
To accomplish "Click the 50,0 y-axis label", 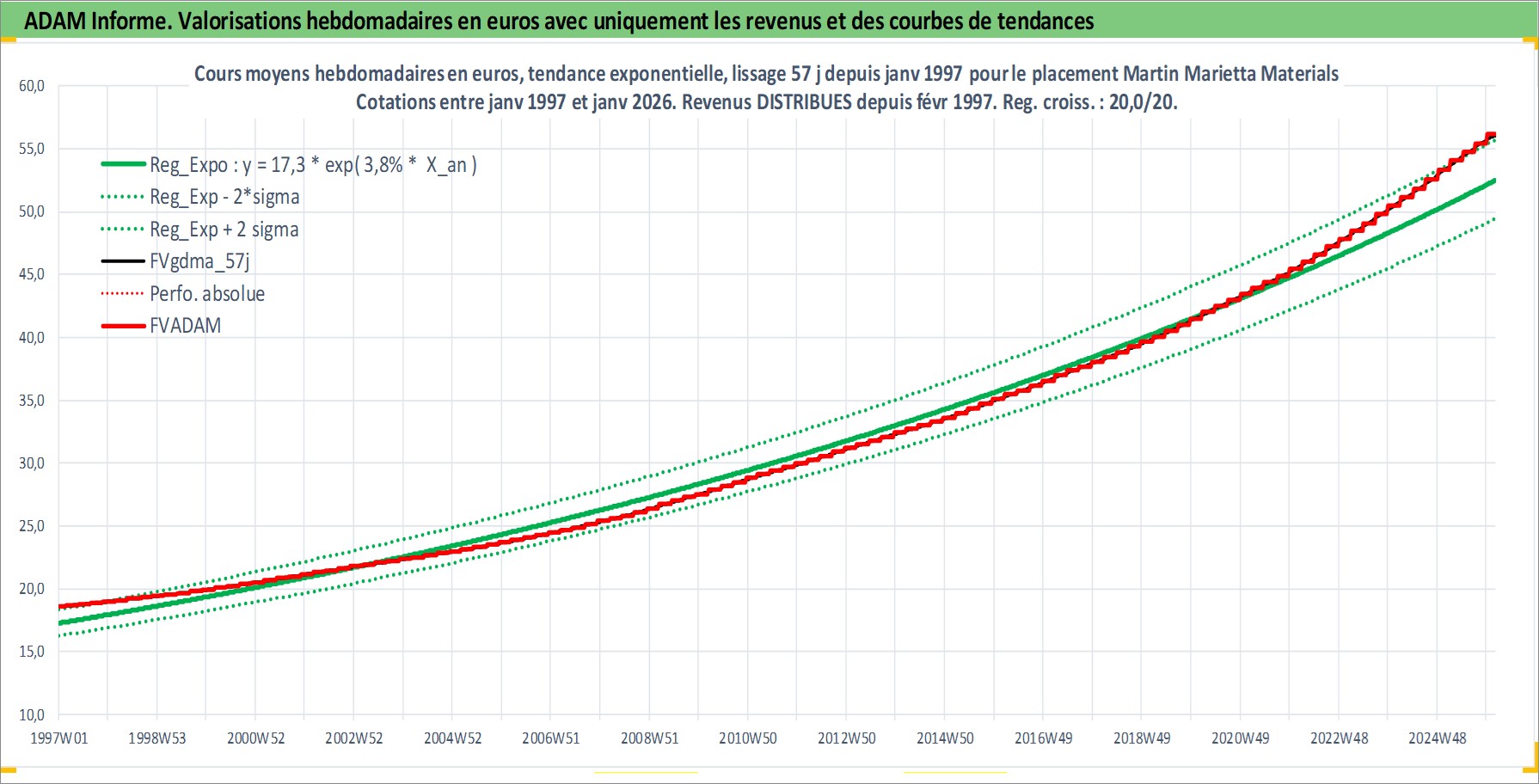I will pos(32,211).
